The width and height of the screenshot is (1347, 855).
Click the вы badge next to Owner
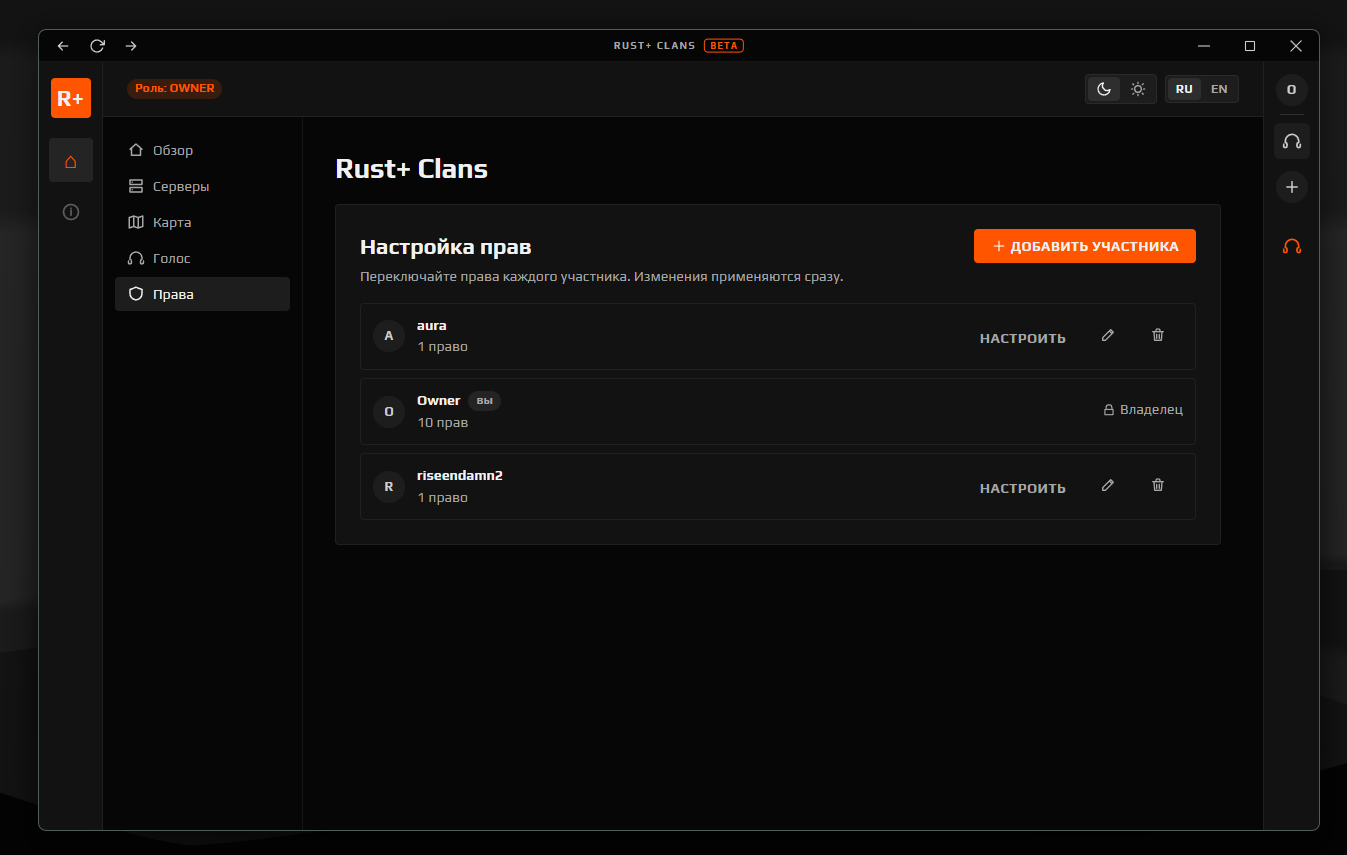[484, 401]
